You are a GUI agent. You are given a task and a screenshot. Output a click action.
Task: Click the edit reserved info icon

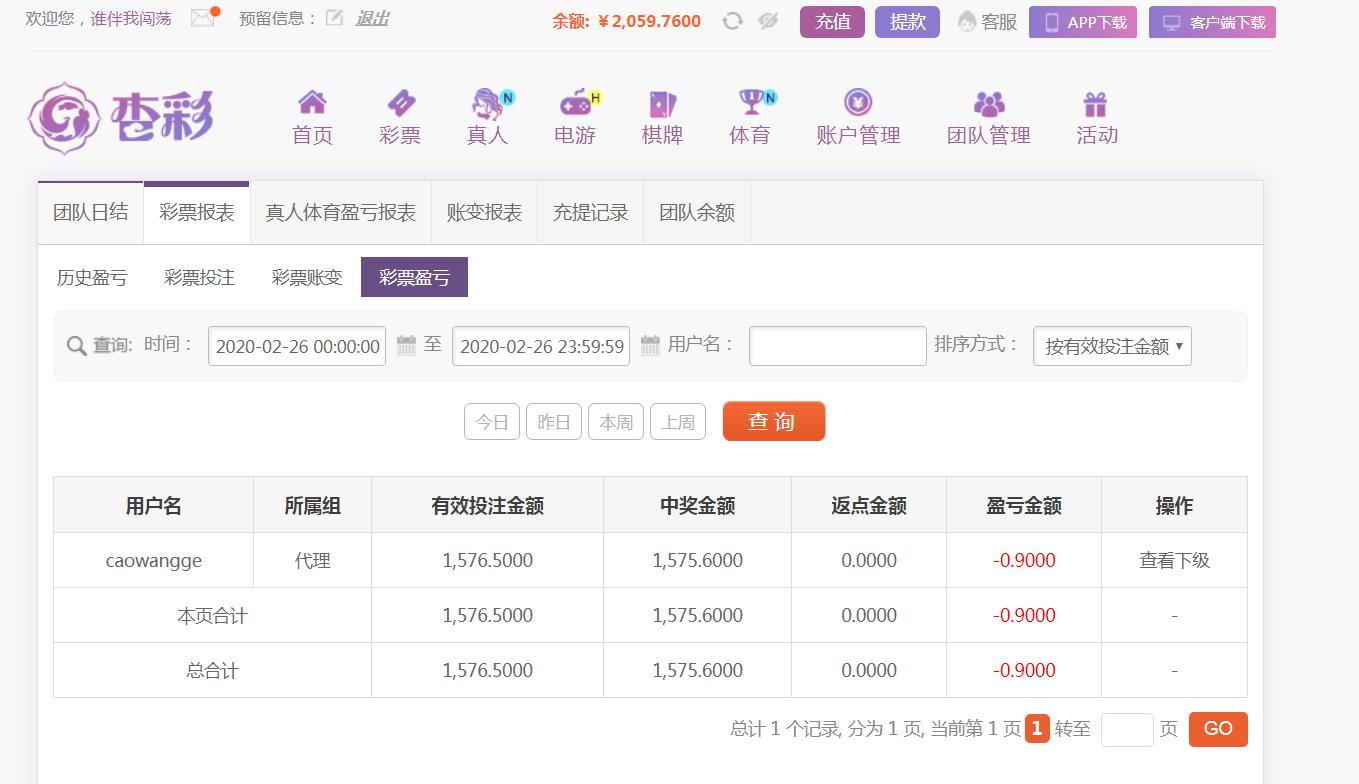point(334,18)
